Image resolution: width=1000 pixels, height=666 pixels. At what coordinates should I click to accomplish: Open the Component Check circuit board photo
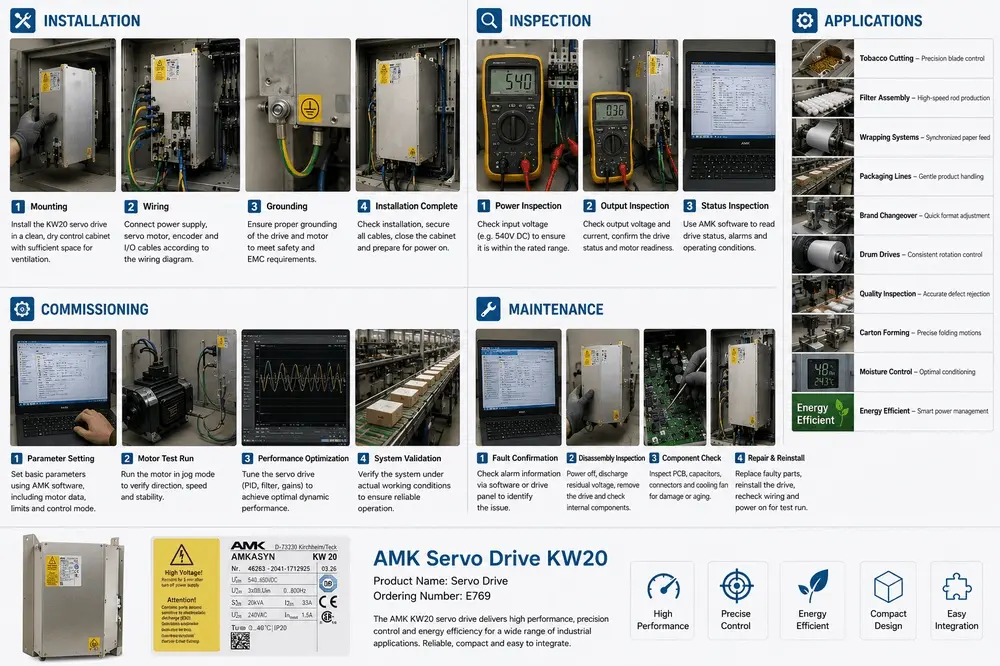675,387
